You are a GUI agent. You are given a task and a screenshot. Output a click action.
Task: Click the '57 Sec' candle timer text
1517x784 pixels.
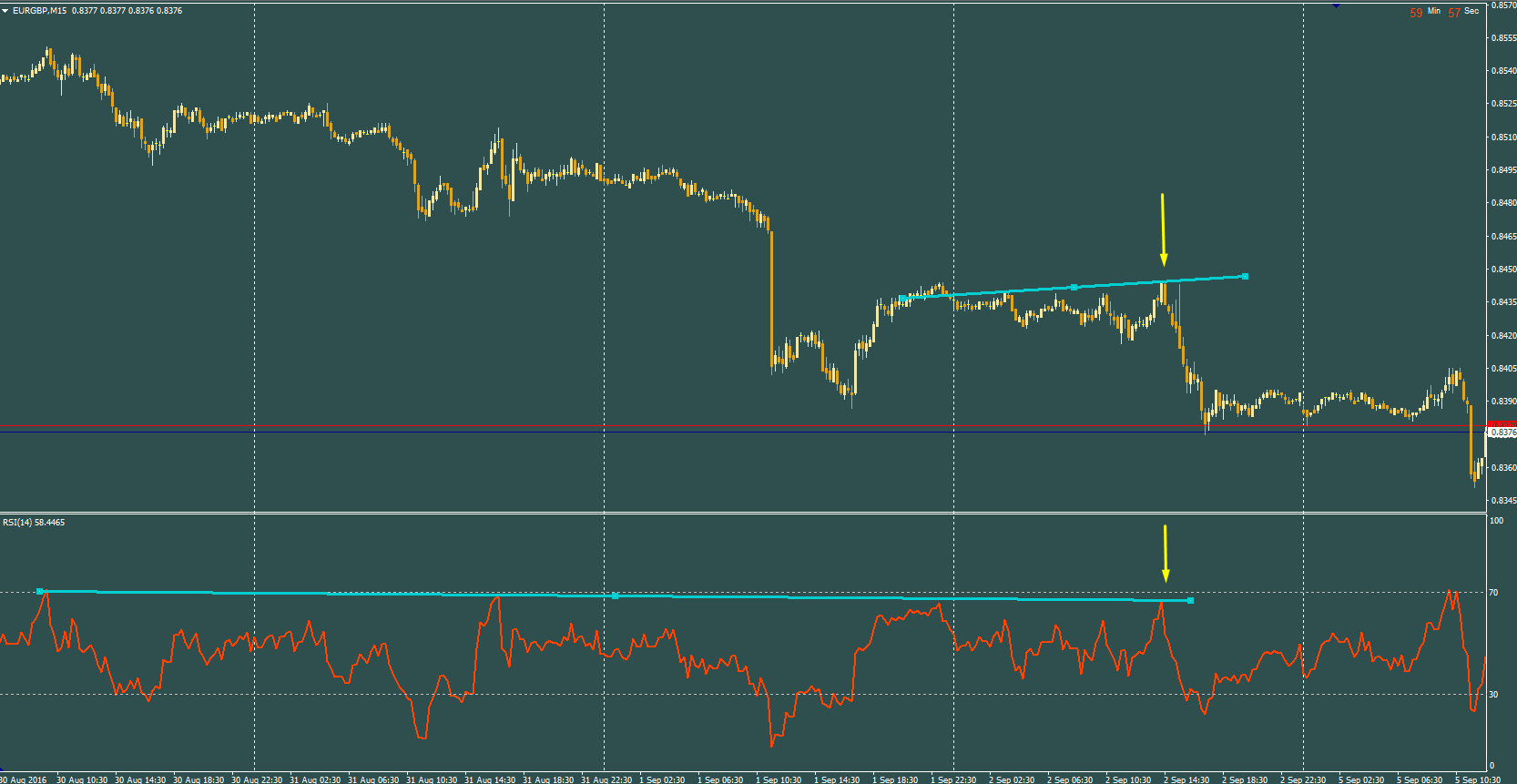pos(1463,13)
